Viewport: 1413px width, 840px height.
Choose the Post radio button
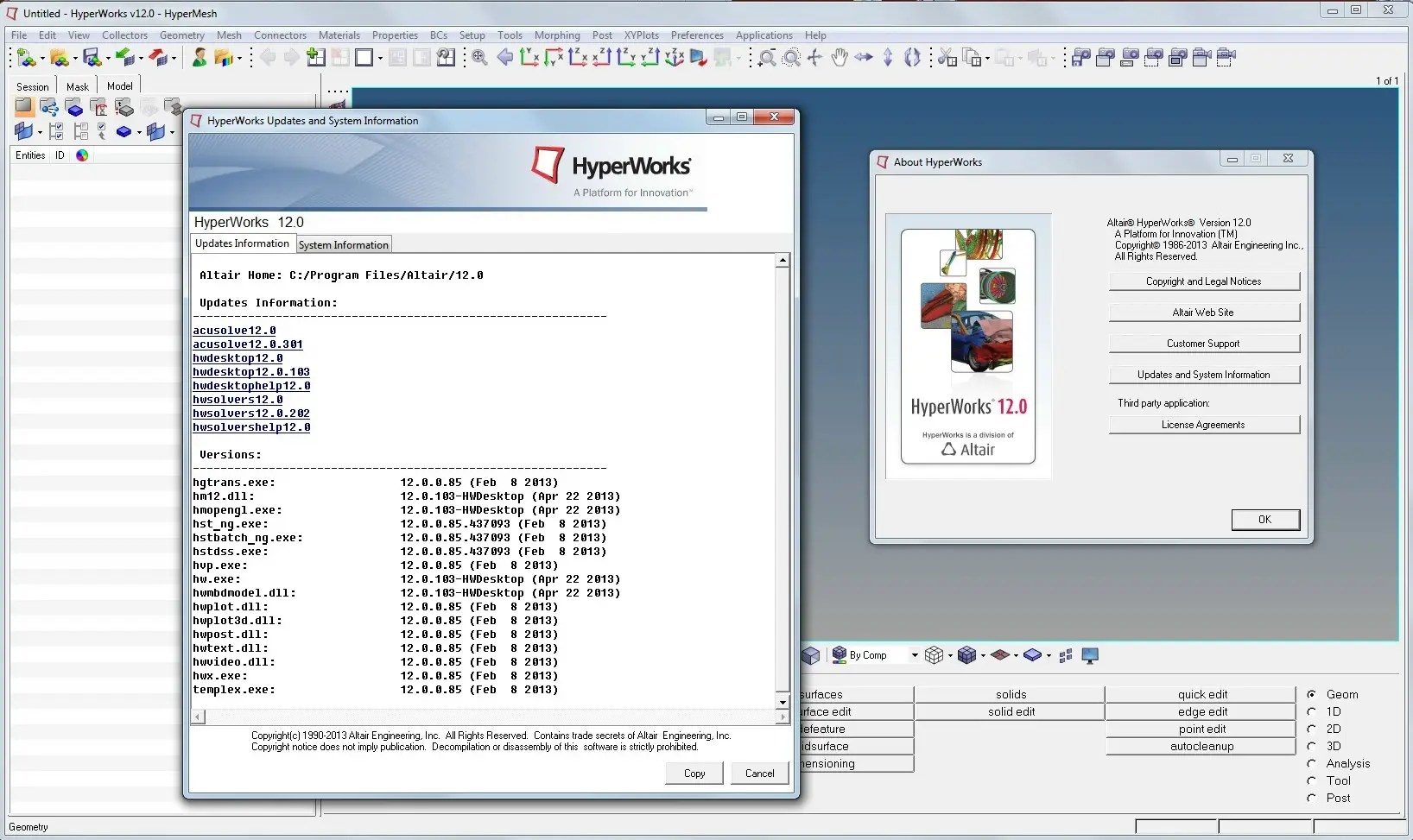pos(1311,798)
